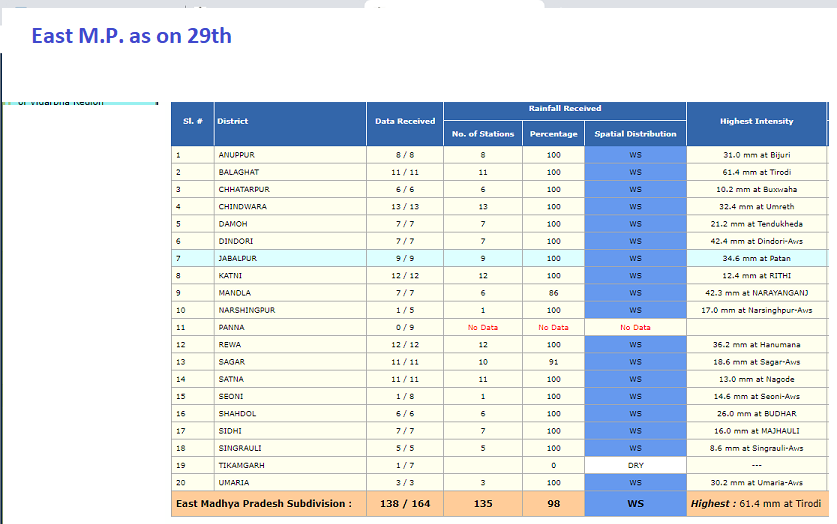Select the MANDLA district cell

[x=290, y=293]
